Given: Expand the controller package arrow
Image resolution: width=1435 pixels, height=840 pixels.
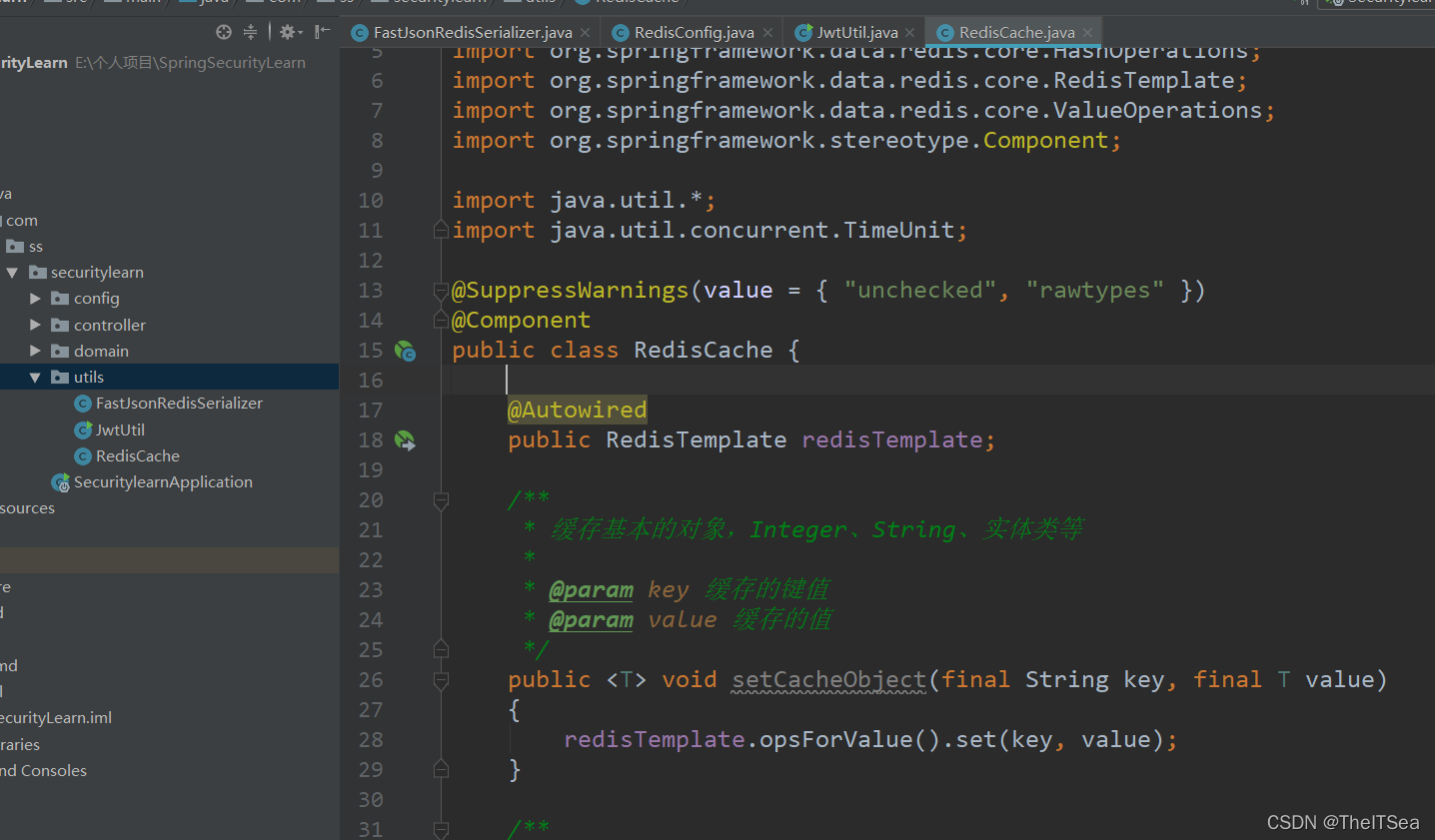Looking at the screenshot, I should click(x=35, y=325).
